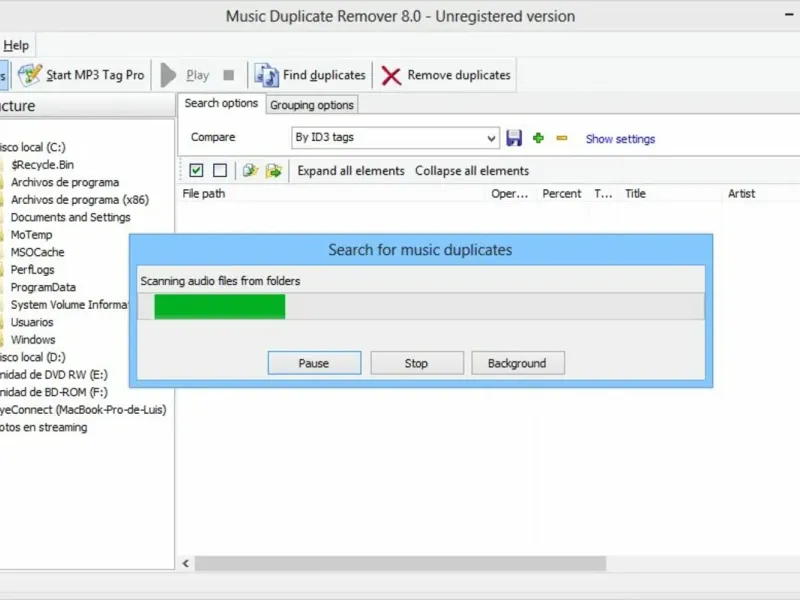Select ProgramData folder in tree
The image size is (800, 600).
tap(43, 287)
